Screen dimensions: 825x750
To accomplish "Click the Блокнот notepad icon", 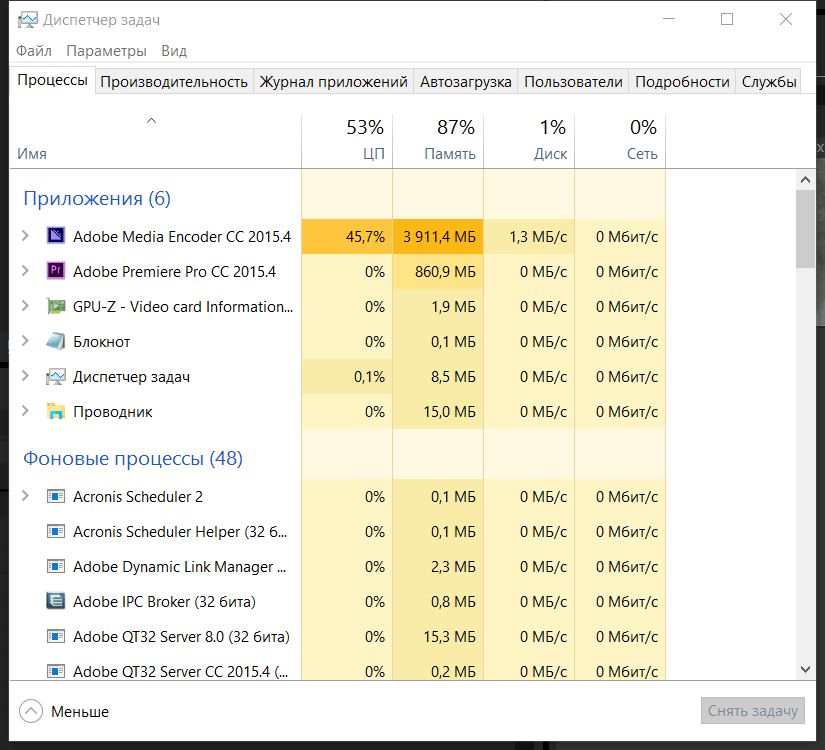I will [x=56, y=342].
